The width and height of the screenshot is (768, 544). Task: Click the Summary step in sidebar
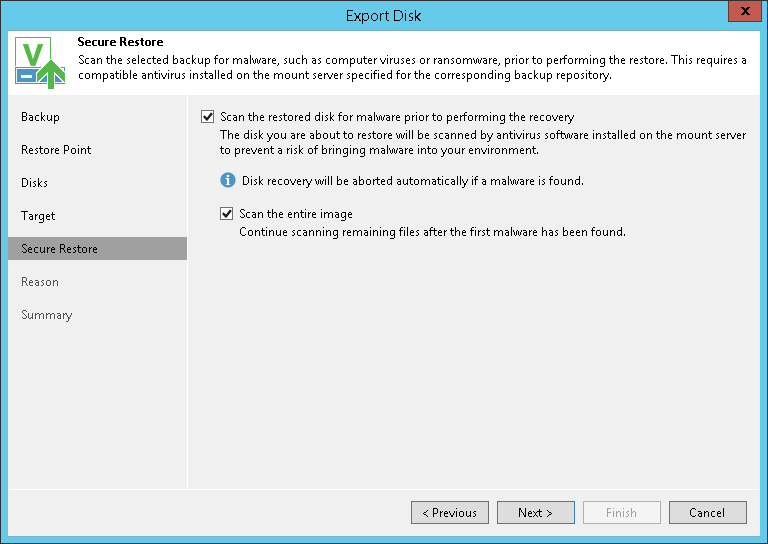pyautogui.click(x=46, y=315)
